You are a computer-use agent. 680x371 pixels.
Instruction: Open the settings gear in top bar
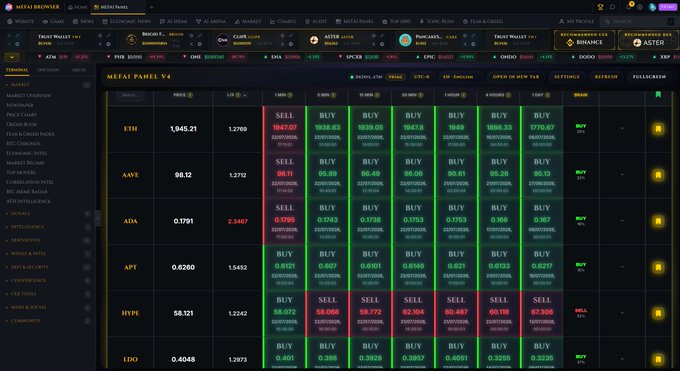[x=640, y=7]
